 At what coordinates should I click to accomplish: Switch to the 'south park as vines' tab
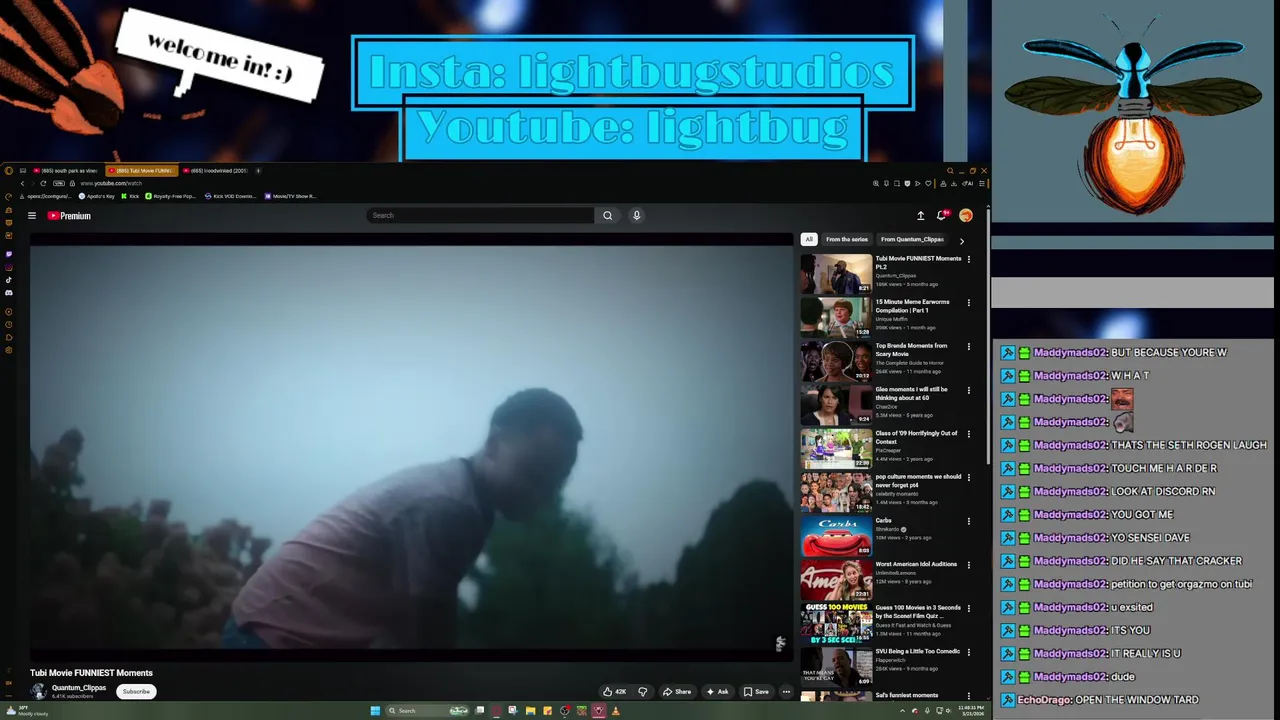[65, 171]
